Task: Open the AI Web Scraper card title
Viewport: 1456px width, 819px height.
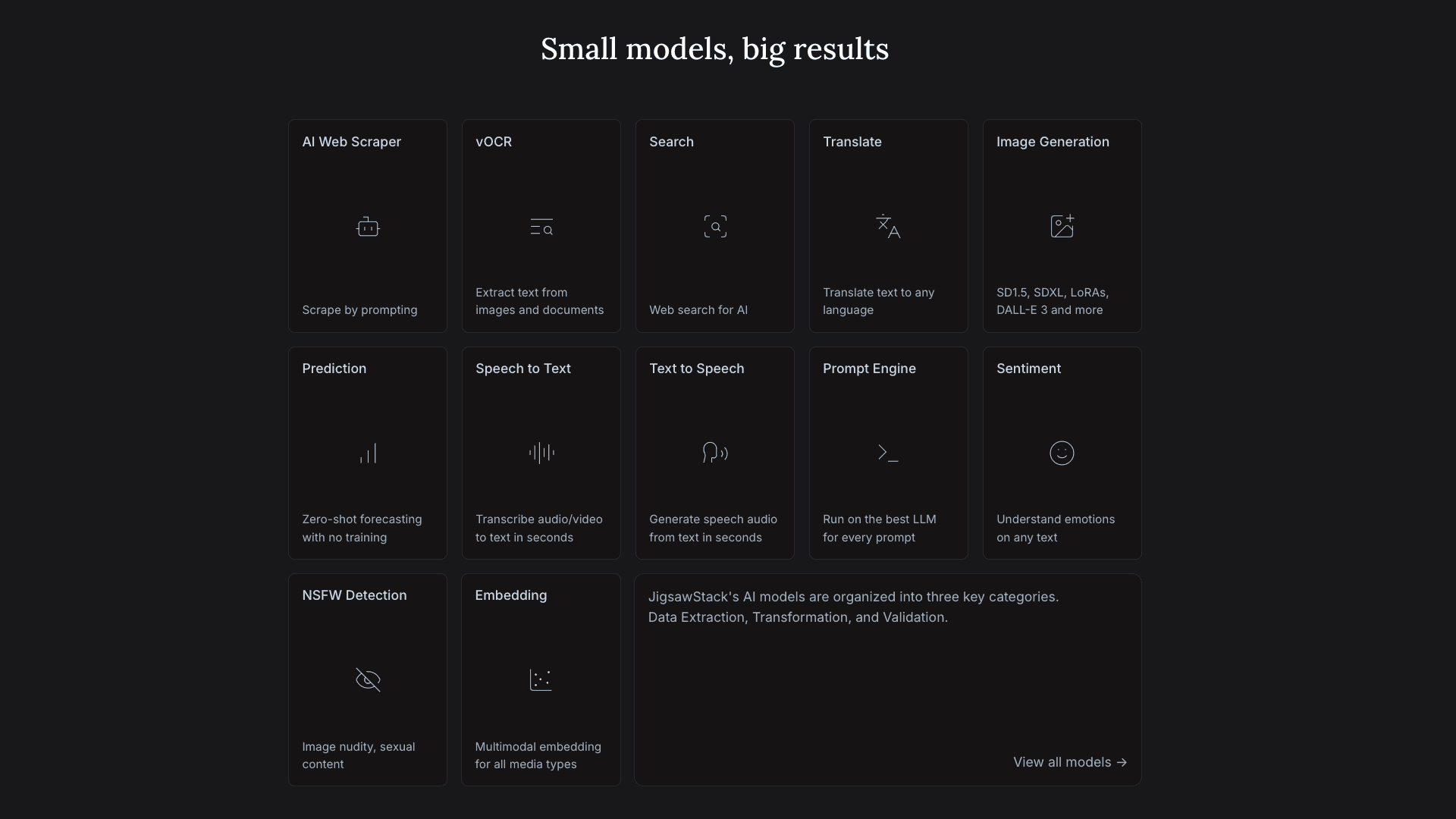Action: pos(351,142)
